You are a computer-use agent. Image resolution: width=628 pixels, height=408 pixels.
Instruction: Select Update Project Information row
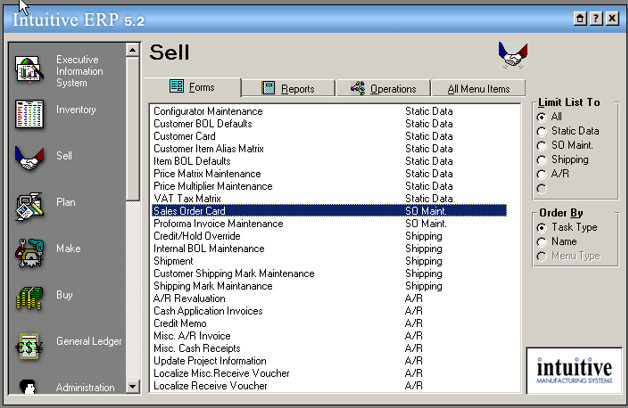(329, 361)
